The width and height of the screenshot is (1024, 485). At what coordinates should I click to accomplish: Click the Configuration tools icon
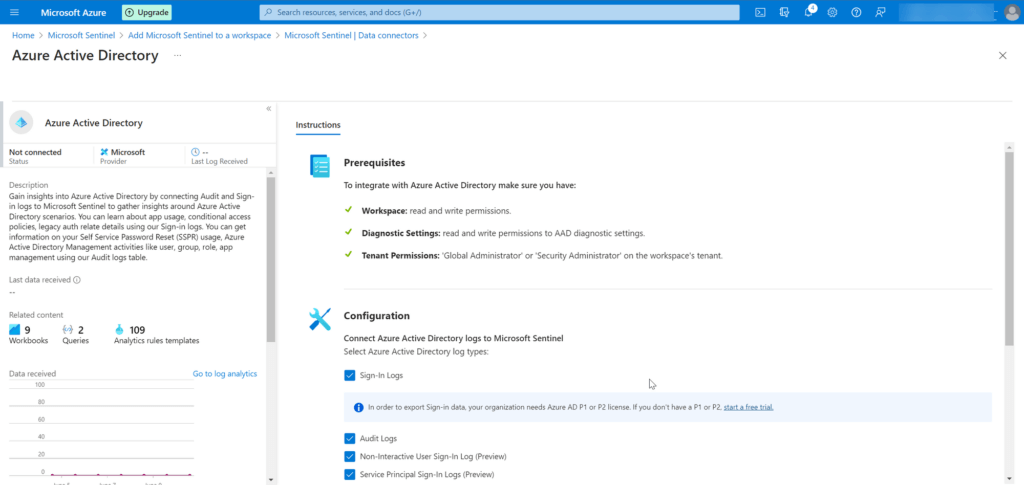[x=320, y=319]
